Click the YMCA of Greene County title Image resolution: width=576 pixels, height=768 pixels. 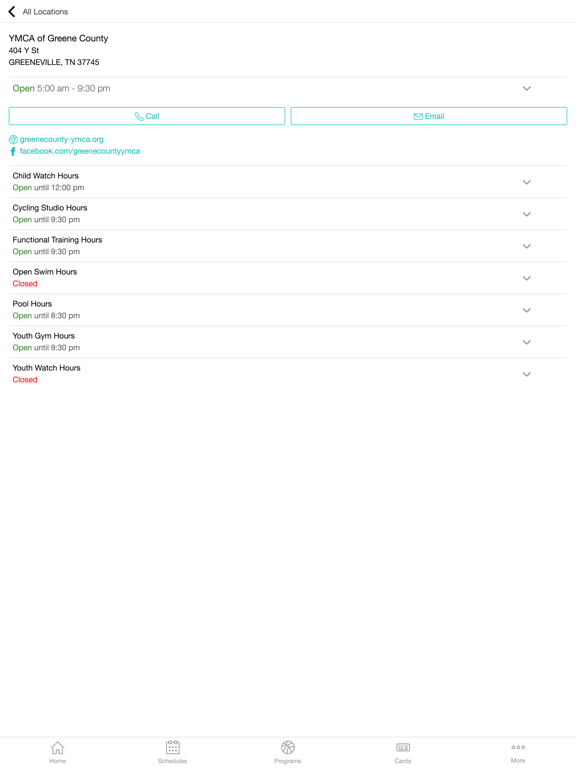pos(58,38)
